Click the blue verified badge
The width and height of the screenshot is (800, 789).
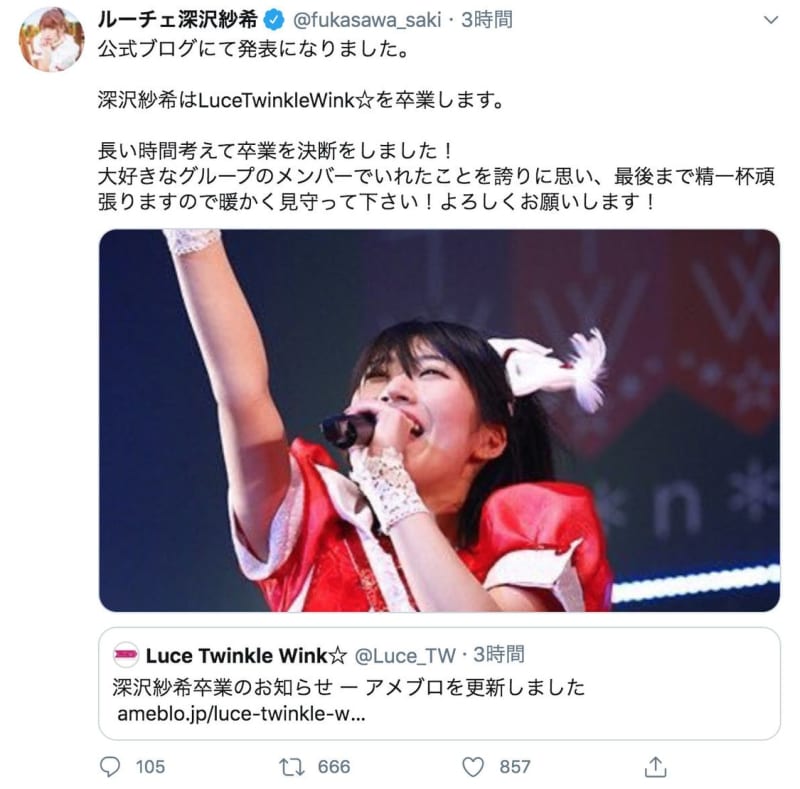(274, 20)
